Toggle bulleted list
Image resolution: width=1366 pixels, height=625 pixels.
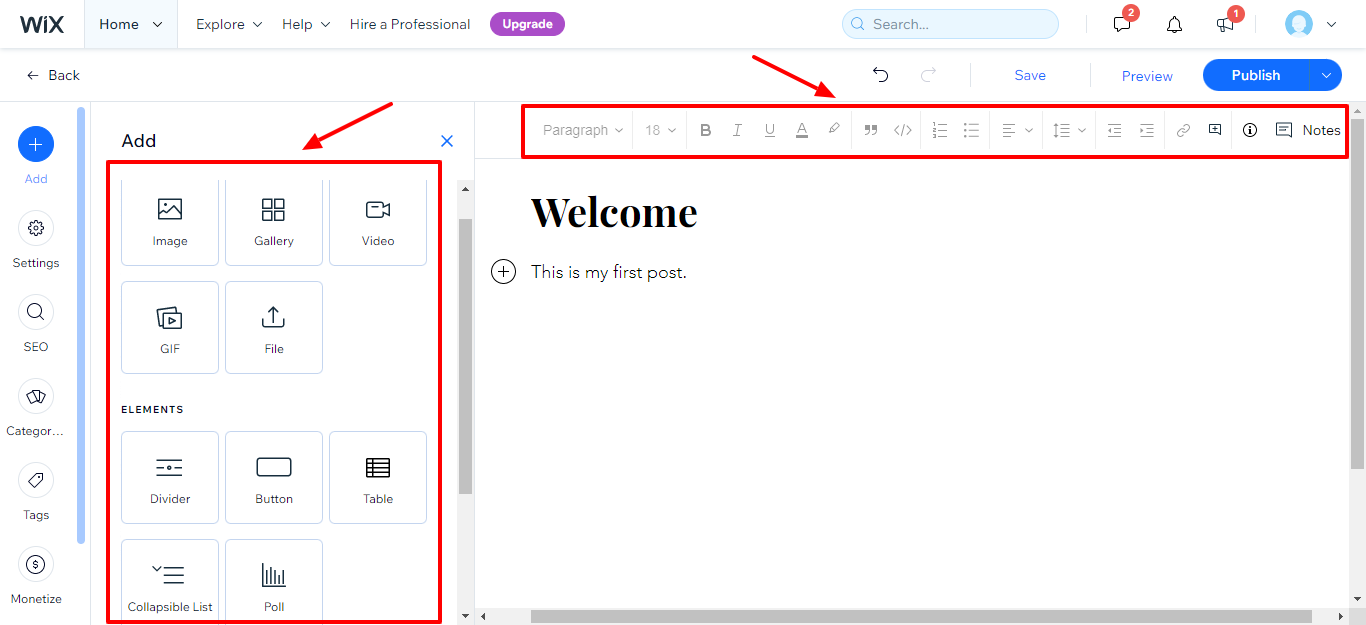(x=971, y=130)
